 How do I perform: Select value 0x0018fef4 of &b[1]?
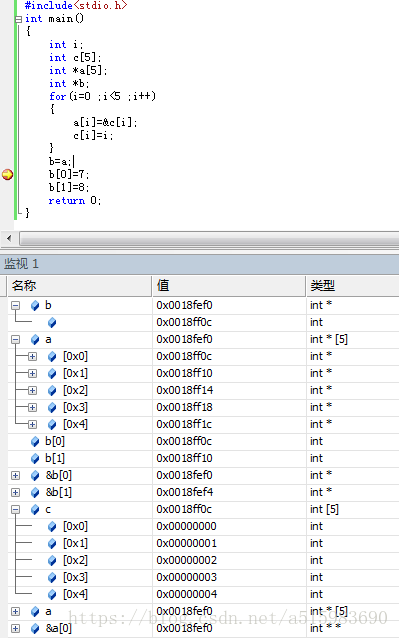(x=185, y=492)
